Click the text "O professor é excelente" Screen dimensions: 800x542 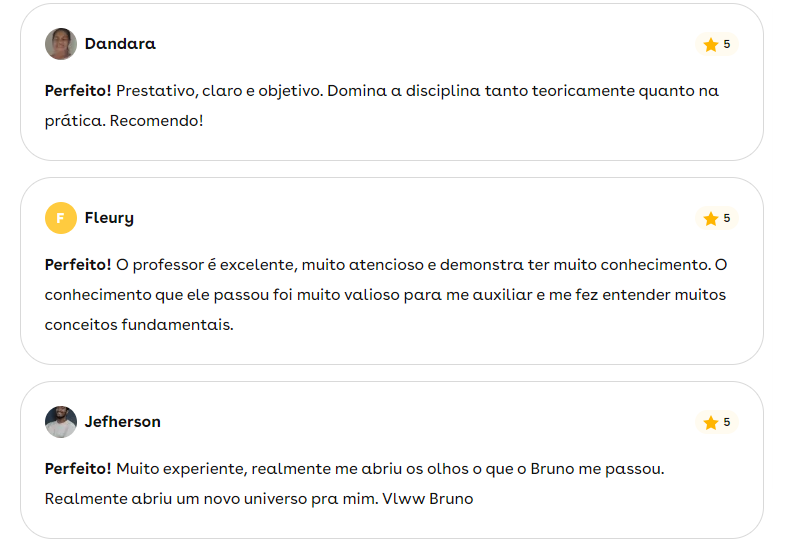pyautogui.click(x=204, y=265)
